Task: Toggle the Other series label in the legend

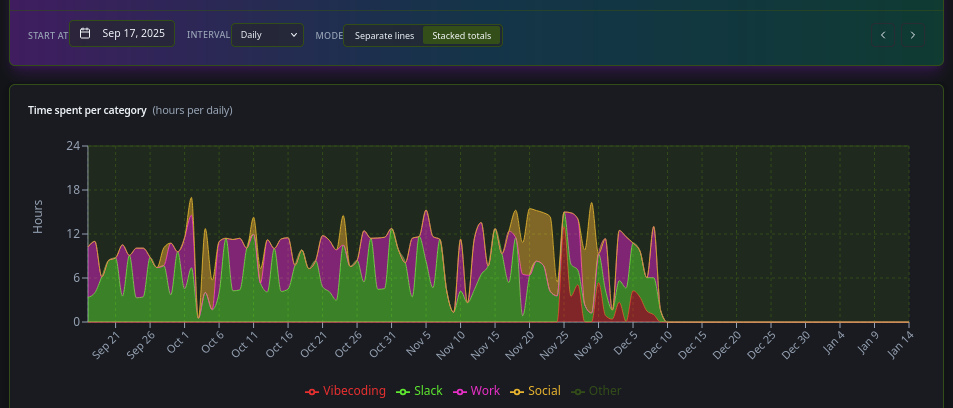Action: (604, 391)
